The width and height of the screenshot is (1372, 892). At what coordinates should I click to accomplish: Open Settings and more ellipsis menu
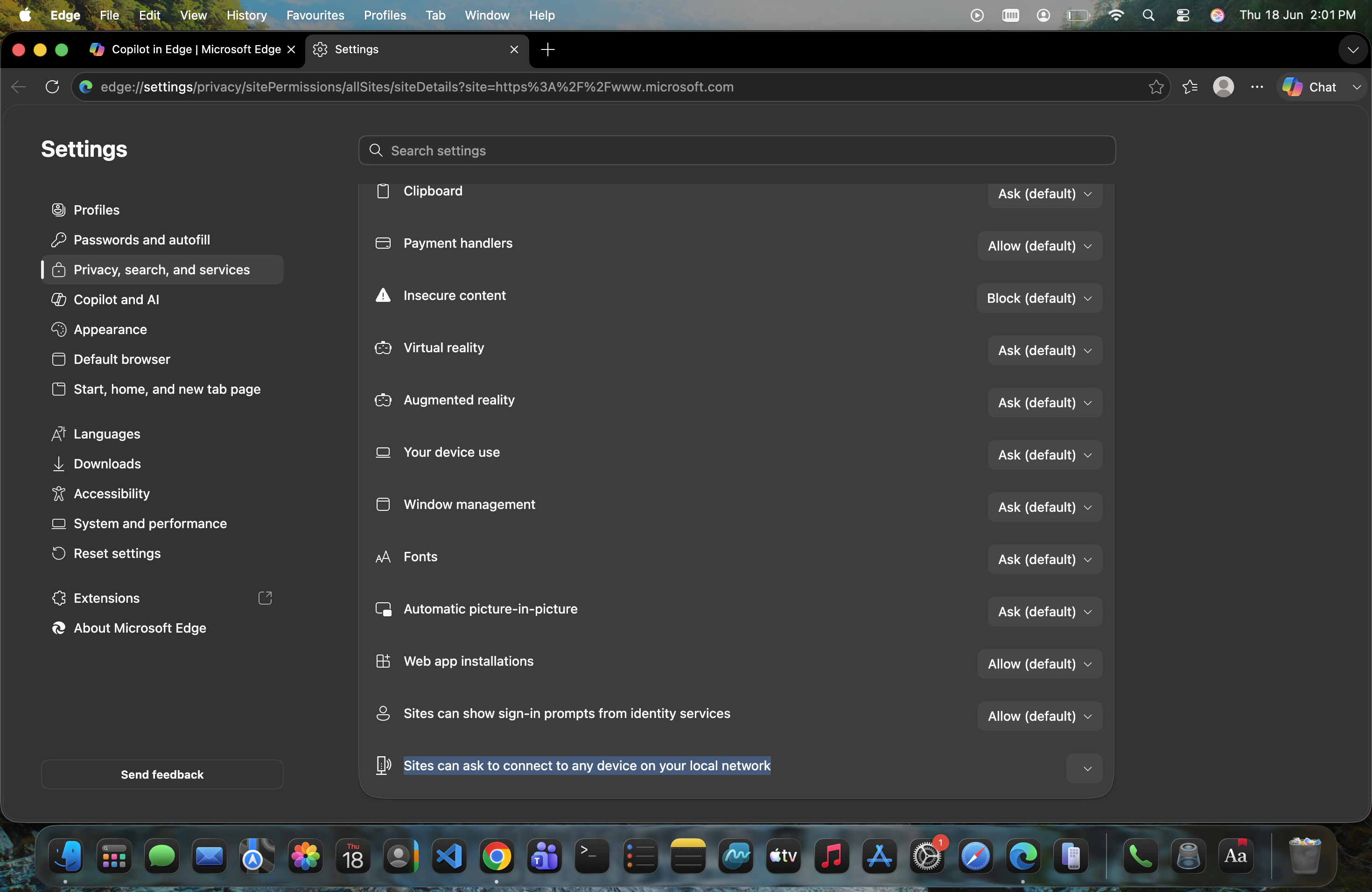tap(1257, 87)
